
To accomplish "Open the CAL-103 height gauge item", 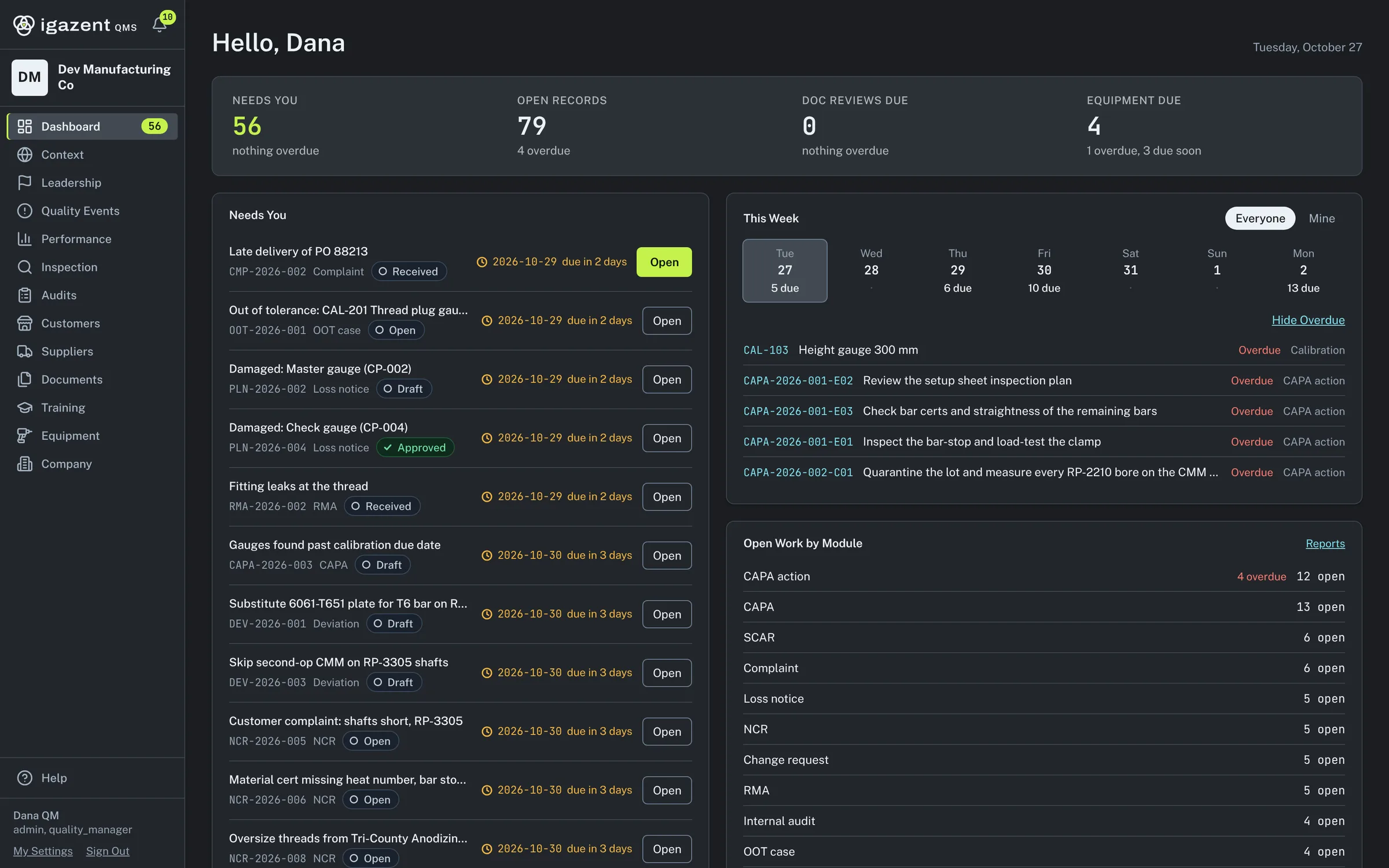I will 1043,350.
